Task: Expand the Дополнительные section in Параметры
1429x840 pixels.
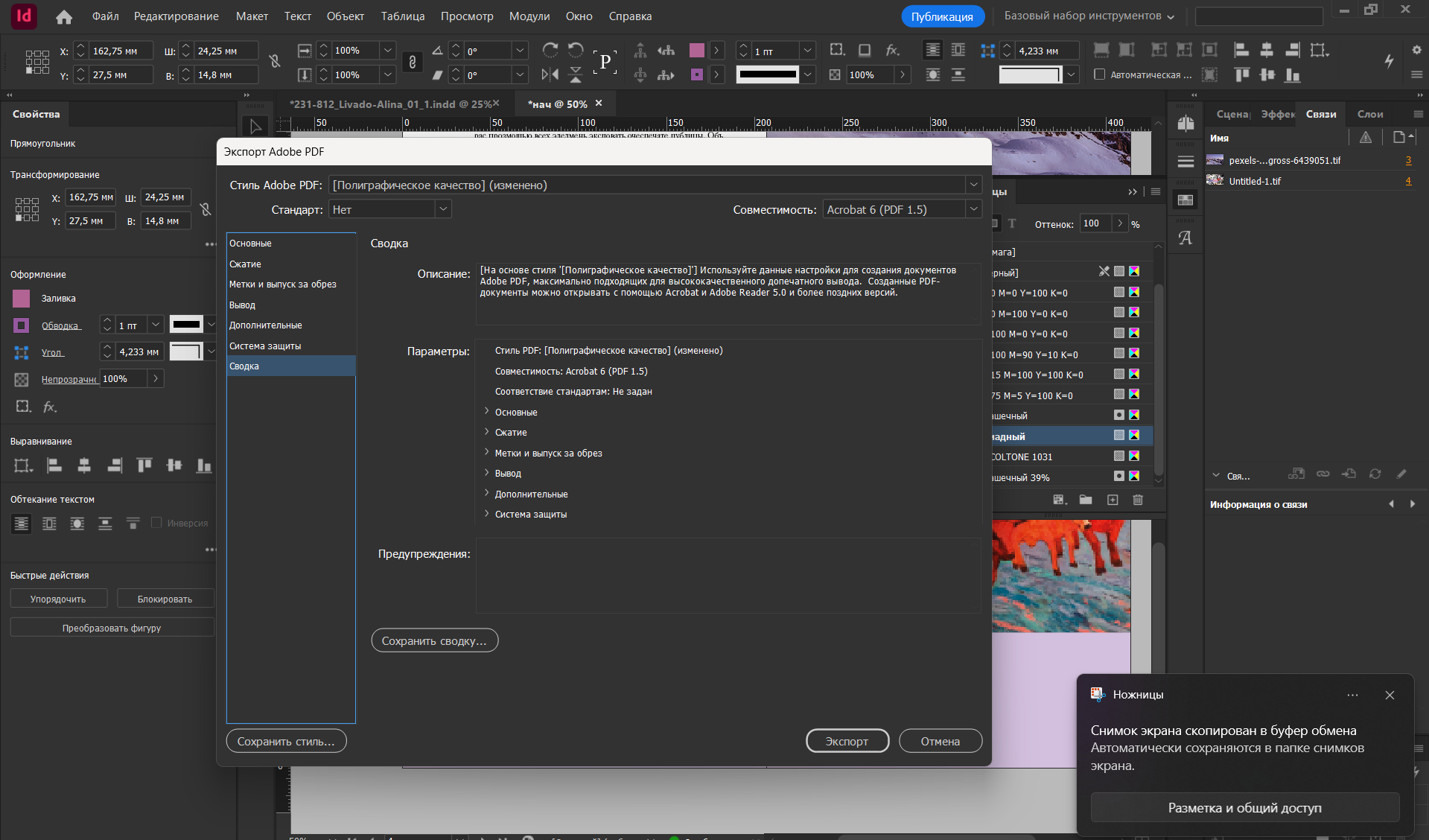Action: click(487, 493)
